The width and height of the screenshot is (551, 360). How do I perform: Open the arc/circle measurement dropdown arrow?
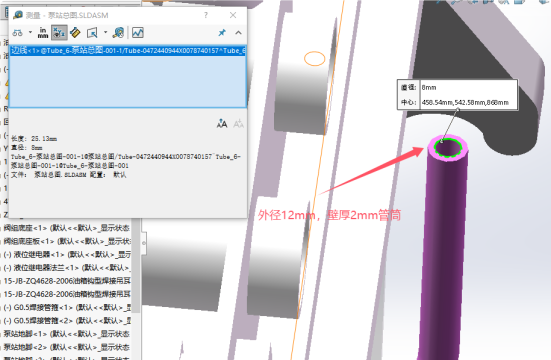[x=30, y=33]
